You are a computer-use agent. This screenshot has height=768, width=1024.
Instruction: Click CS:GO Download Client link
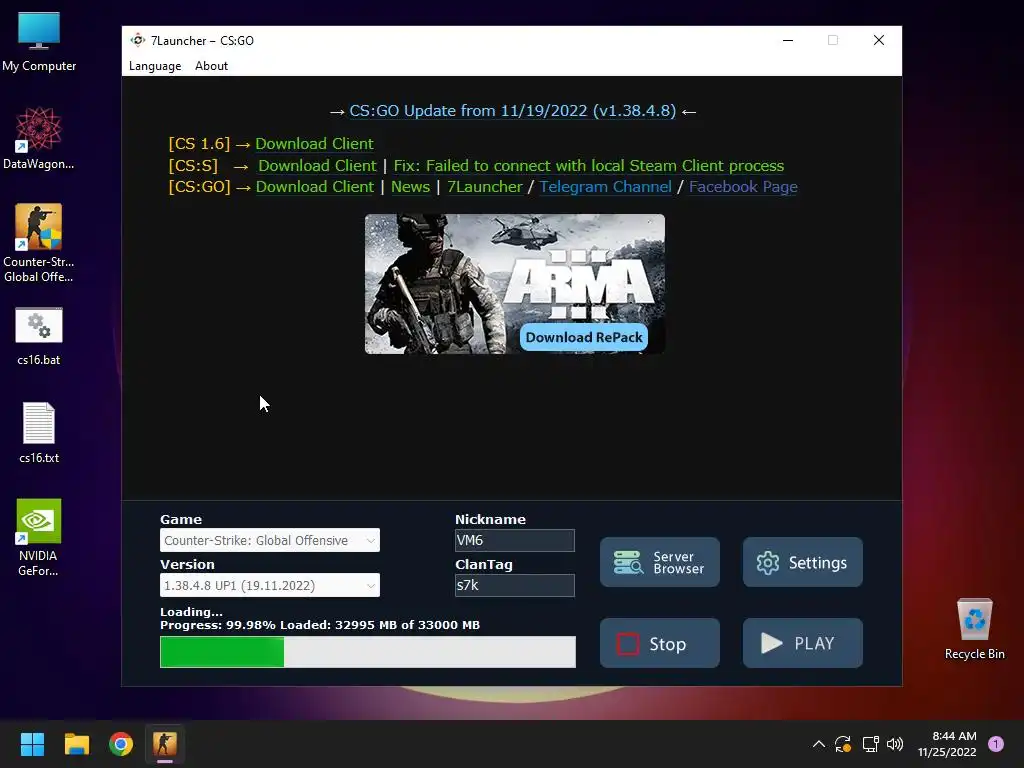(315, 187)
